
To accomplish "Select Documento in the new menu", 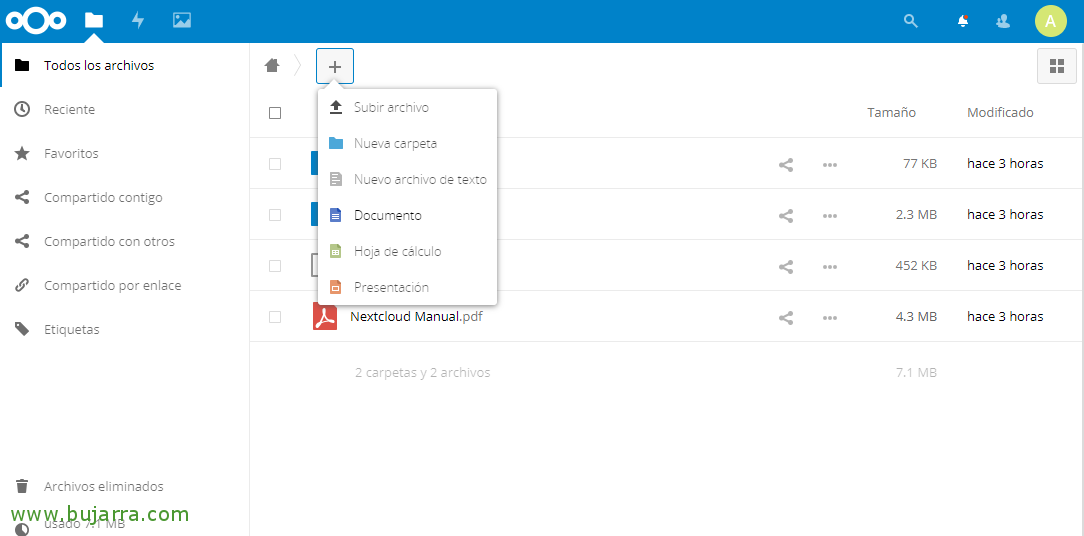I will coord(388,215).
